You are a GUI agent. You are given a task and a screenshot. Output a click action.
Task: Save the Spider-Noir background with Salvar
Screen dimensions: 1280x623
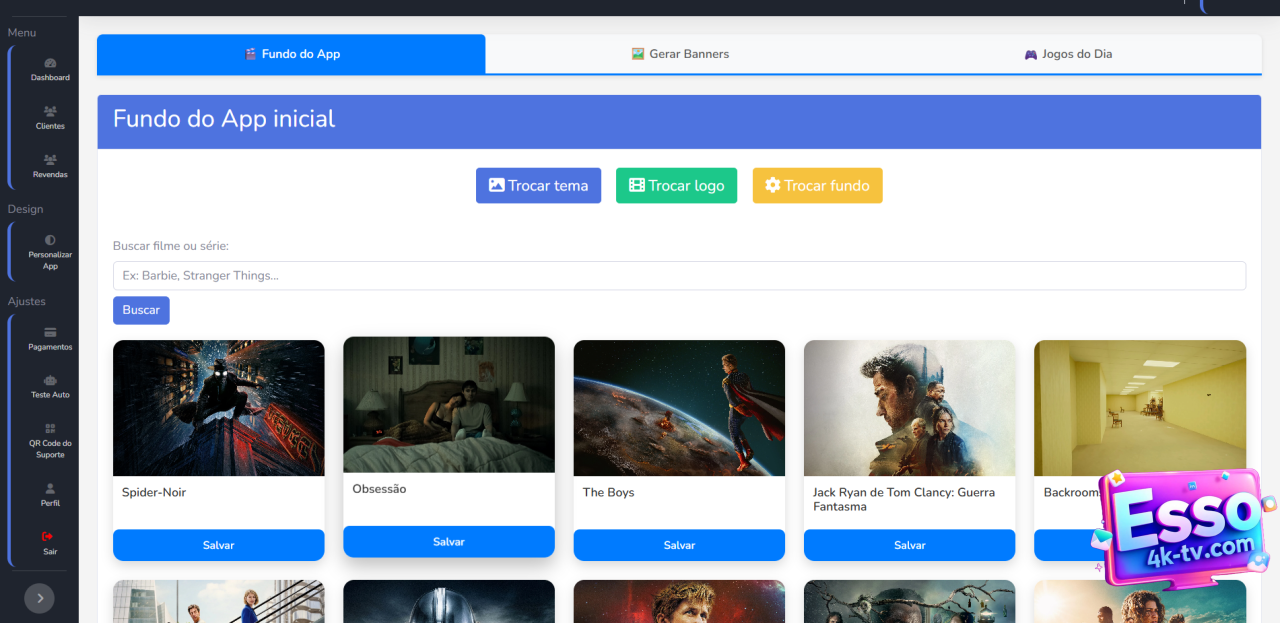[x=218, y=545]
